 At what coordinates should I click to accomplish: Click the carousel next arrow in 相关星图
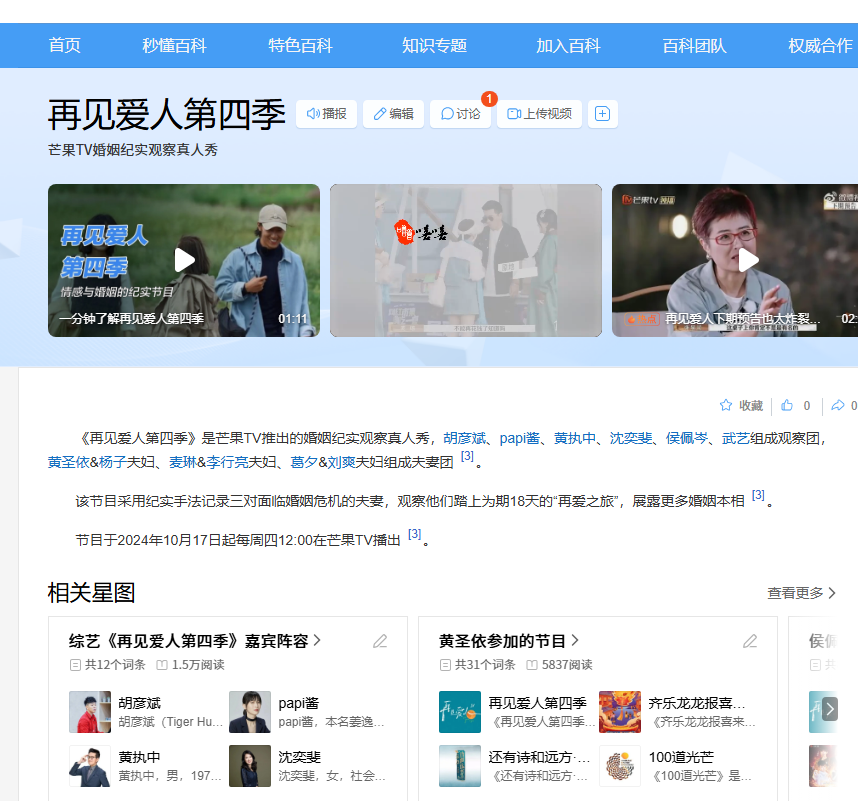point(829,709)
